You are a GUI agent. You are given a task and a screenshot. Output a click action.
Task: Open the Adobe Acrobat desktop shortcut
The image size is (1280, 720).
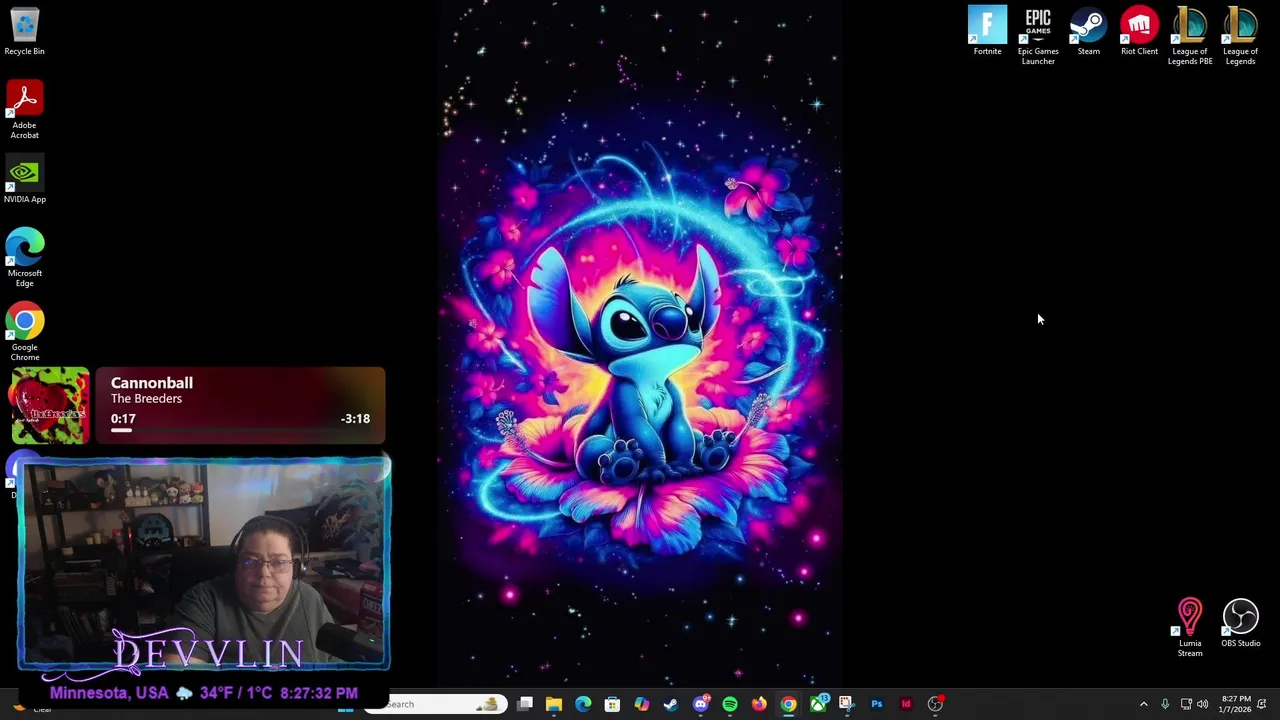pos(24,110)
